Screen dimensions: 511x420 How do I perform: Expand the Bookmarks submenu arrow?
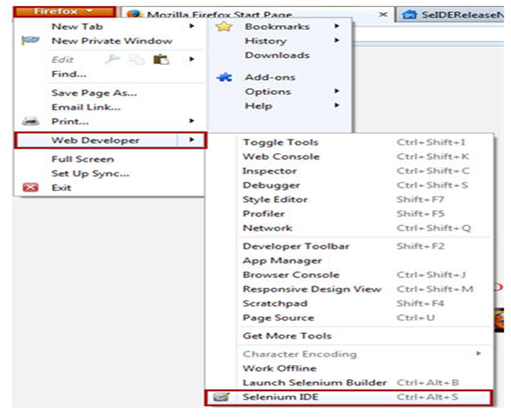(x=337, y=26)
